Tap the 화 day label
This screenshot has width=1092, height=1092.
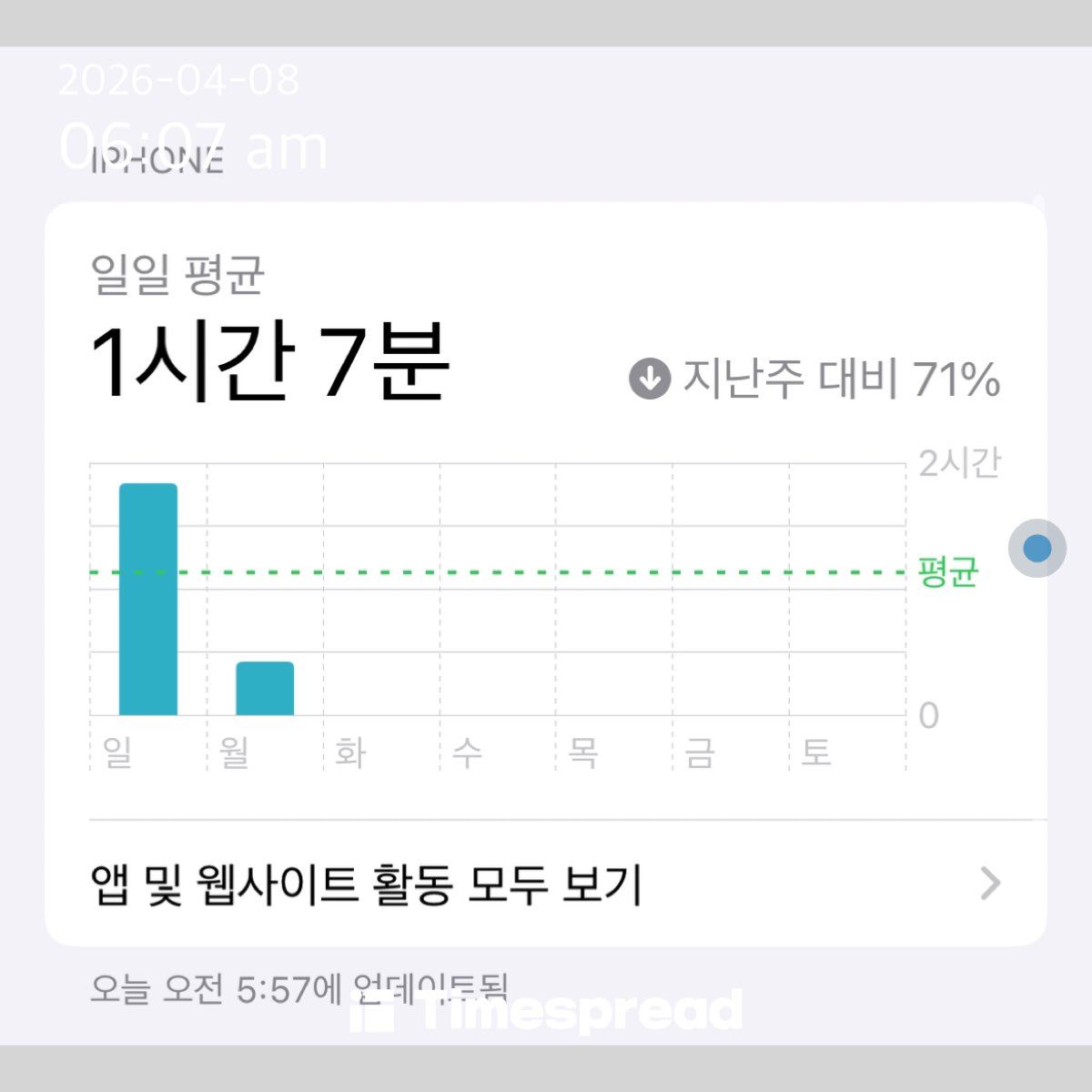(350, 752)
